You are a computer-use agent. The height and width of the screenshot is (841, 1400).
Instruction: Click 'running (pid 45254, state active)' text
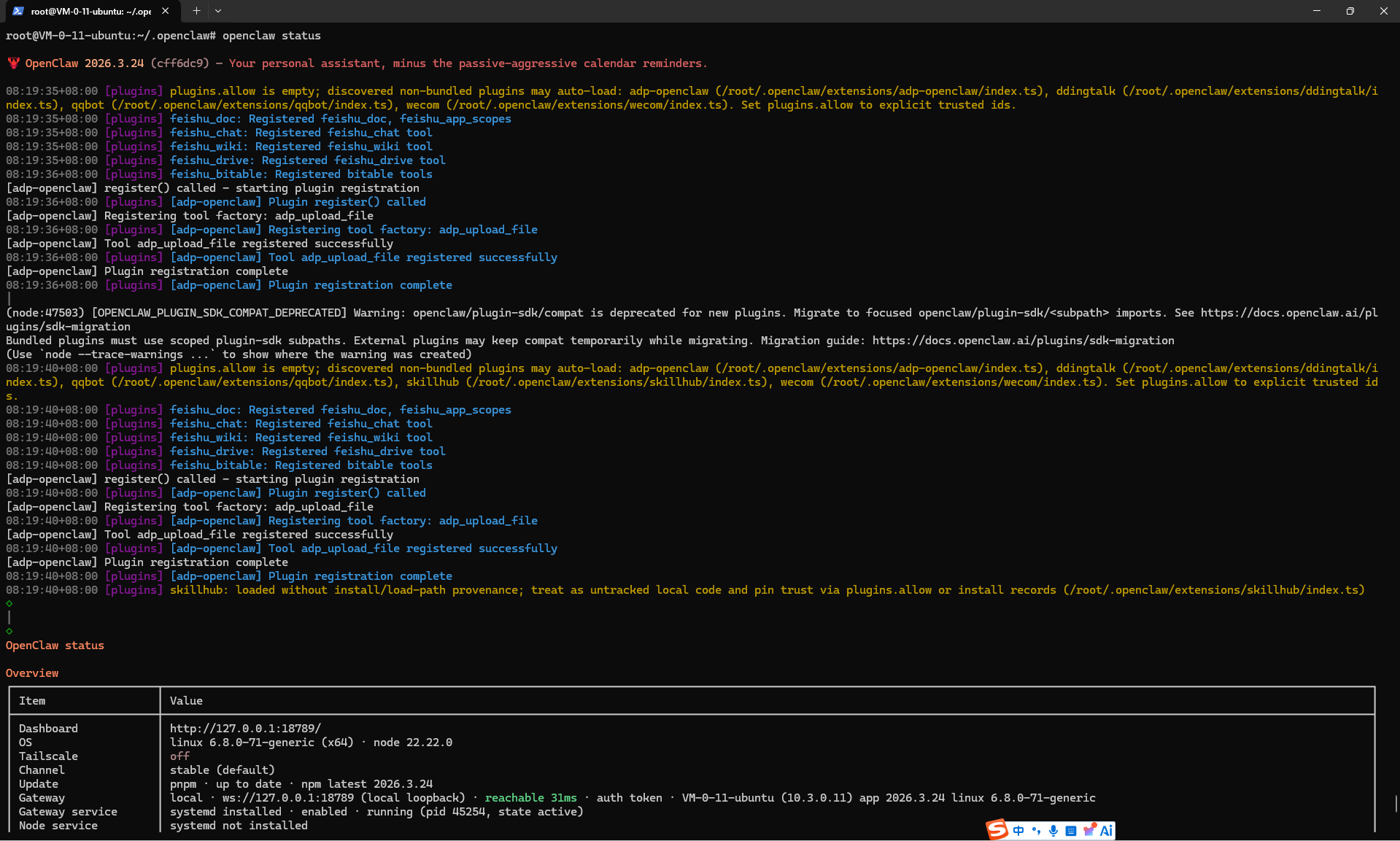coord(475,812)
